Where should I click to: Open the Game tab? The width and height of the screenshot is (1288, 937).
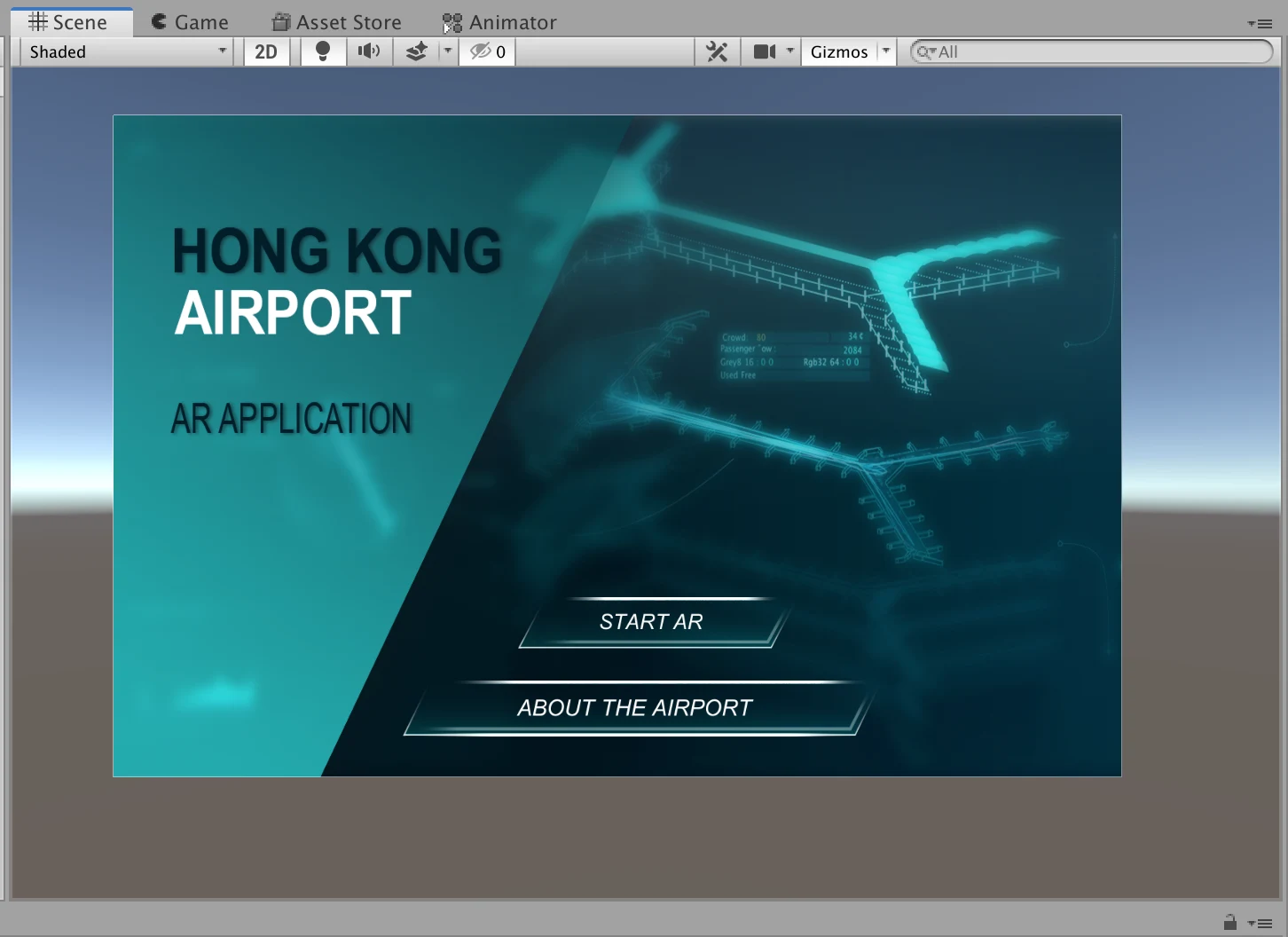[190, 22]
